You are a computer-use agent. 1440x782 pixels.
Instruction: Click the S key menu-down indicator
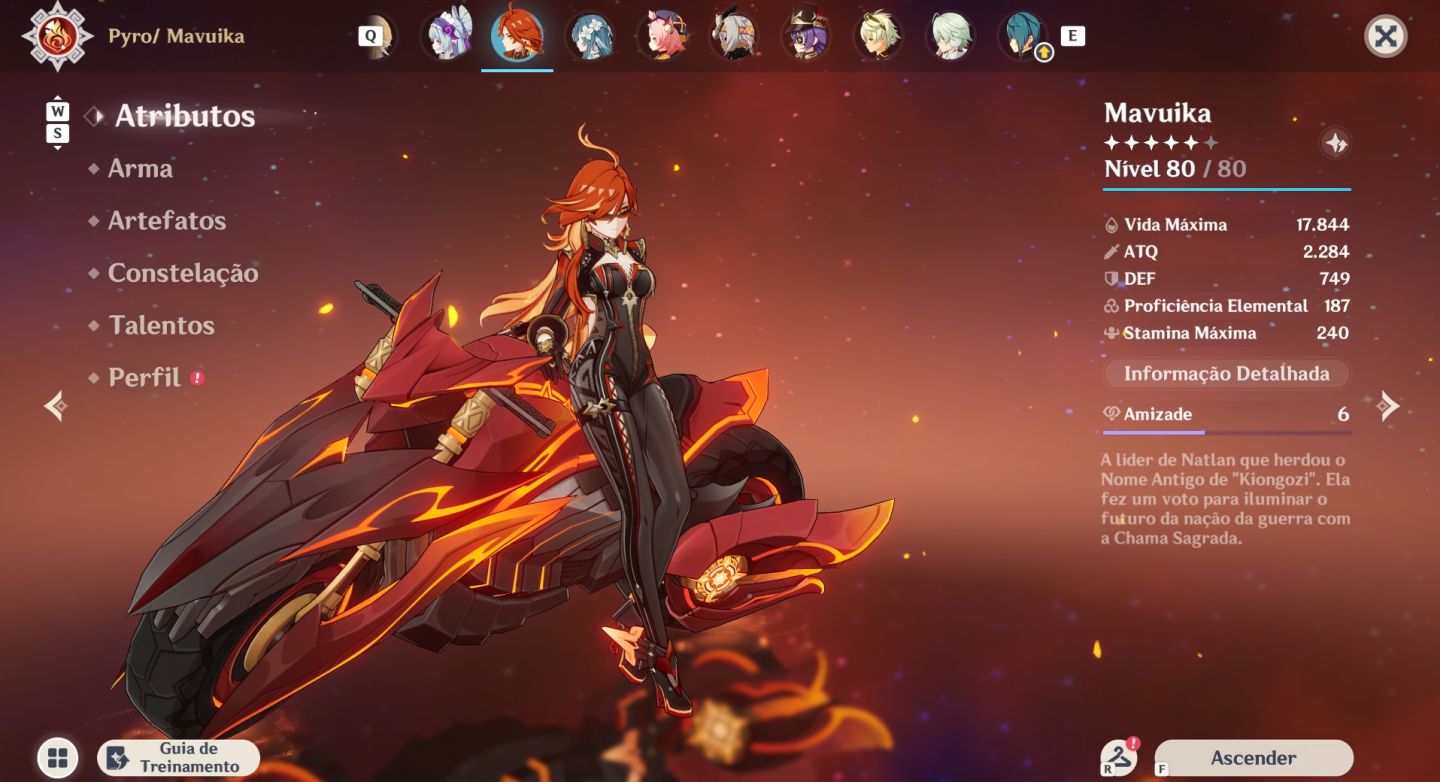coord(58,133)
